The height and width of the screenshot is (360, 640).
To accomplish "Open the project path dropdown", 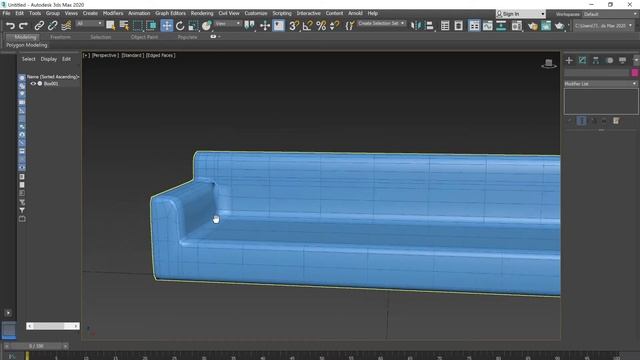I will pyautogui.click(x=603, y=26).
